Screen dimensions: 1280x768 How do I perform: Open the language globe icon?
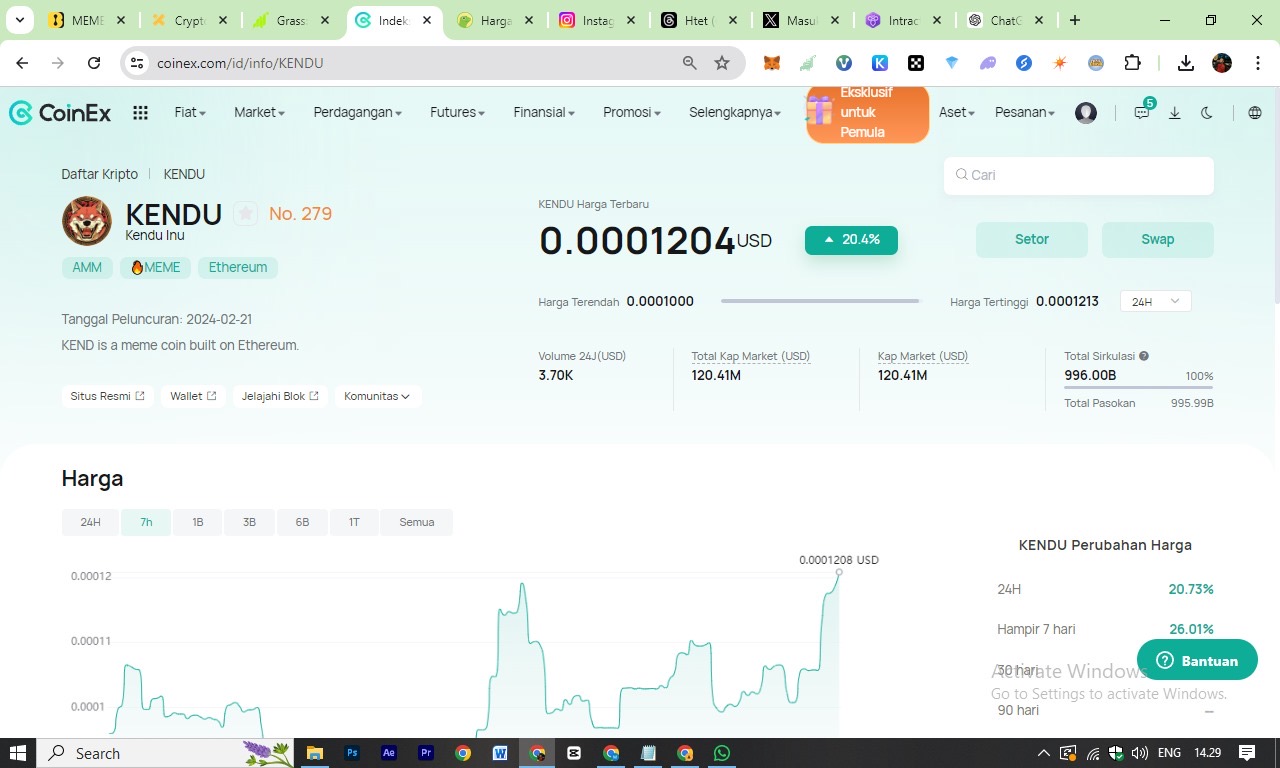(1255, 113)
